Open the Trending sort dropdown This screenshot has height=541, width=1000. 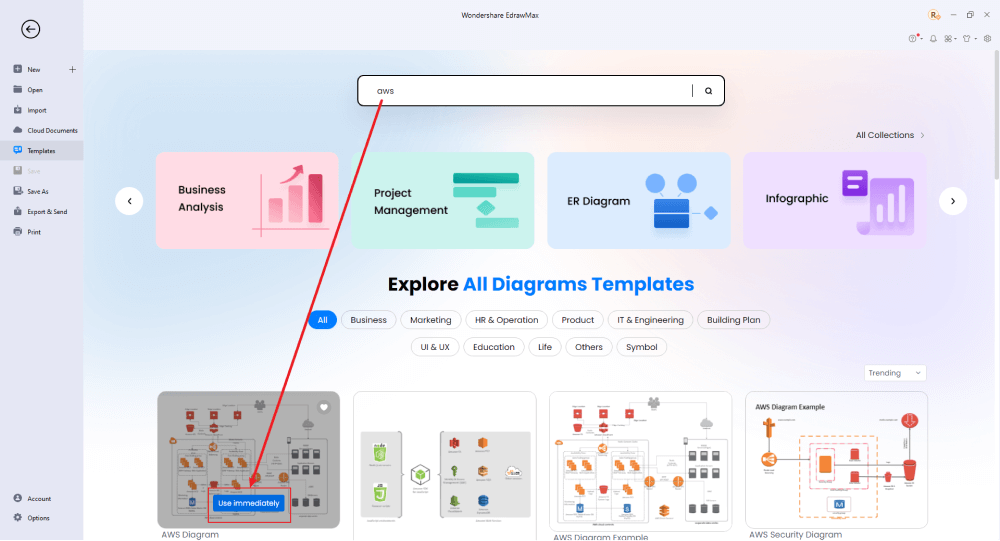click(x=895, y=373)
